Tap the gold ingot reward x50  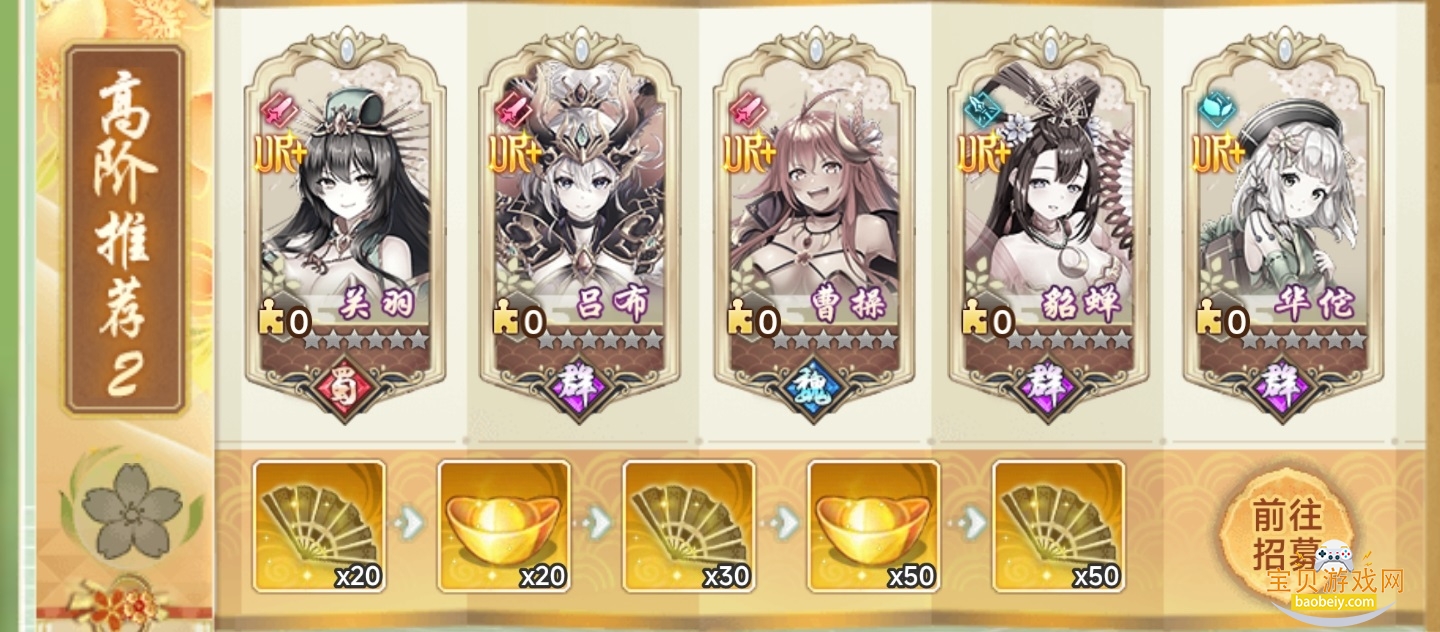pos(874,526)
